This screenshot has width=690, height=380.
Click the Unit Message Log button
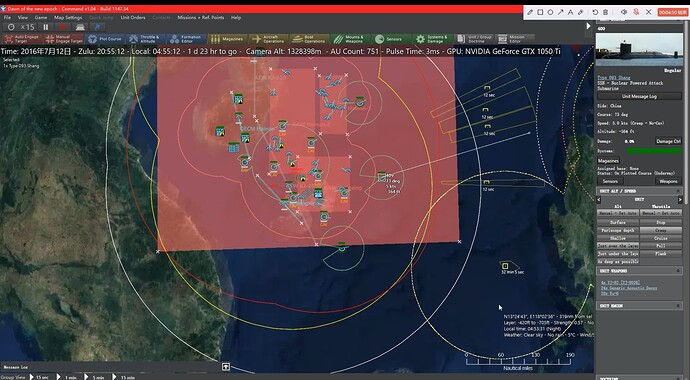(639, 96)
